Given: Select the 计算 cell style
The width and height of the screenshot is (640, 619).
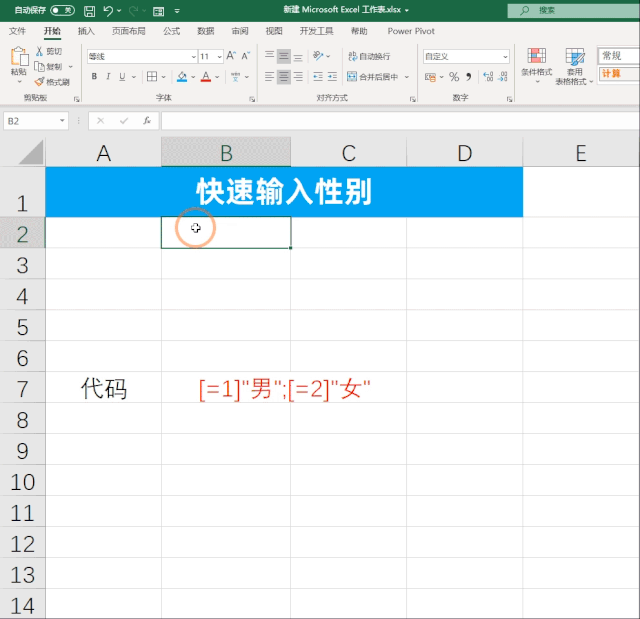Looking at the screenshot, I should [x=618, y=74].
